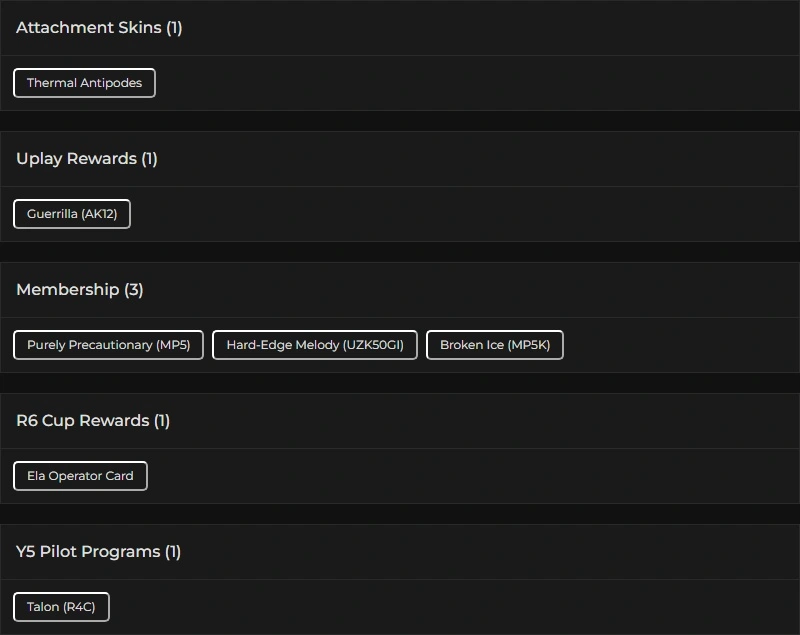Select the Talon (R4C) skin tag
Image resolution: width=800 pixels, height=635 pixels.
[61, 607]
